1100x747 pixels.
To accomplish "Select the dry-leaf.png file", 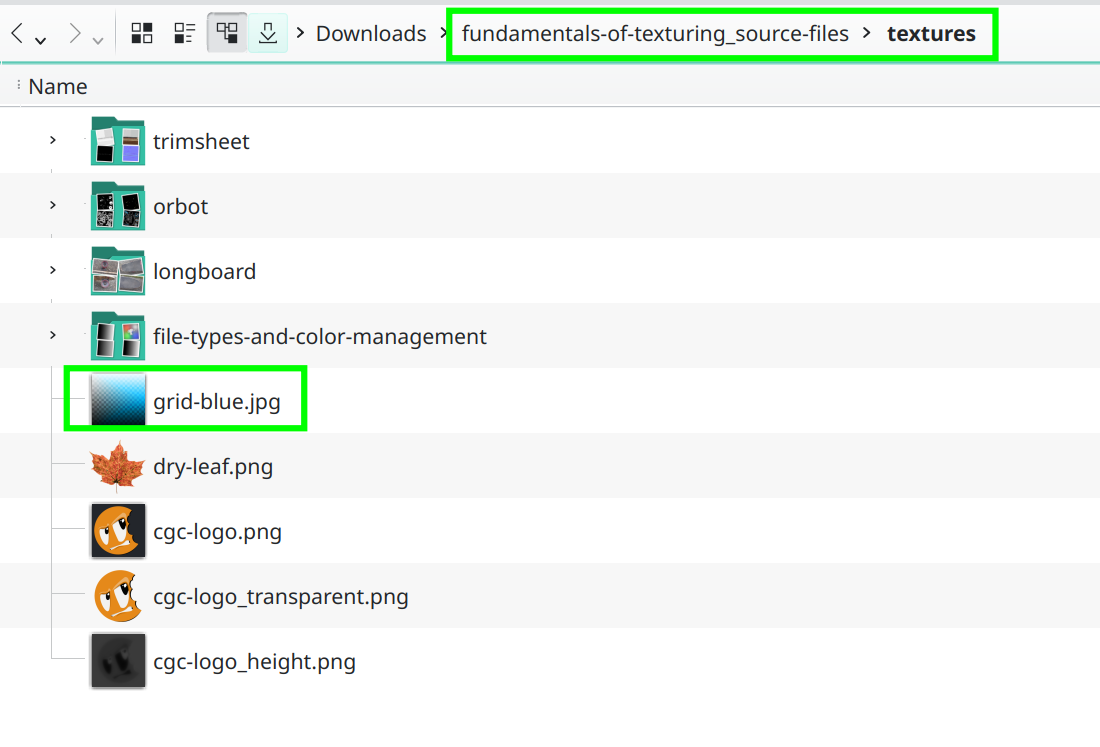I will (212, 467).
